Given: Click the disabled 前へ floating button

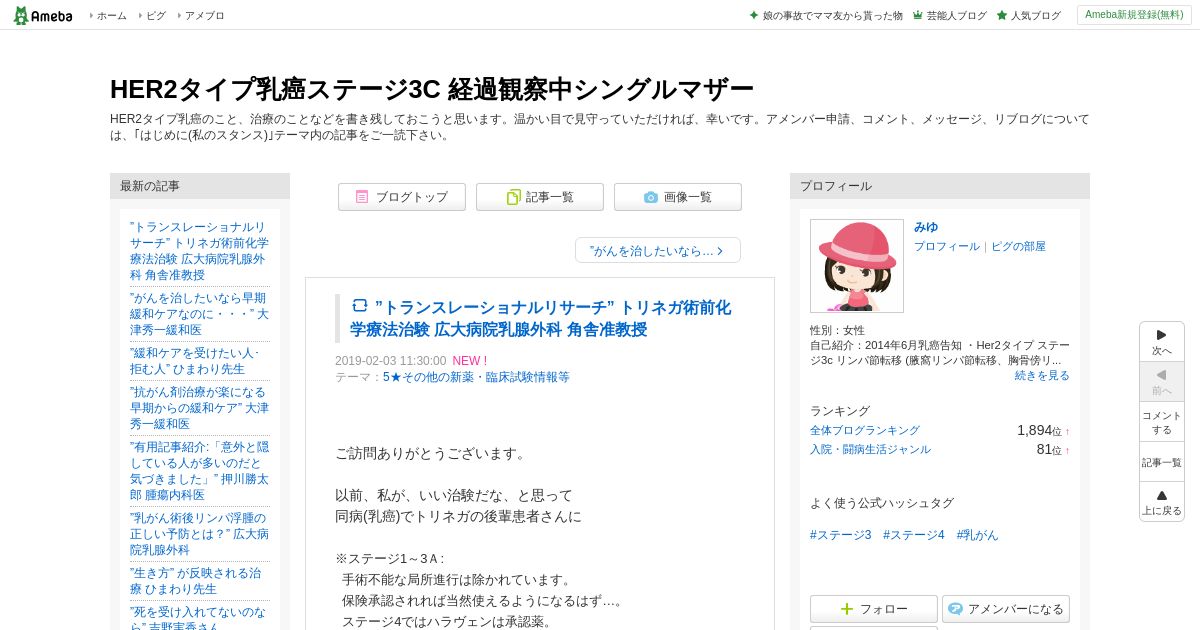Looking at the screenshot, I should [x=1162, y=382].
